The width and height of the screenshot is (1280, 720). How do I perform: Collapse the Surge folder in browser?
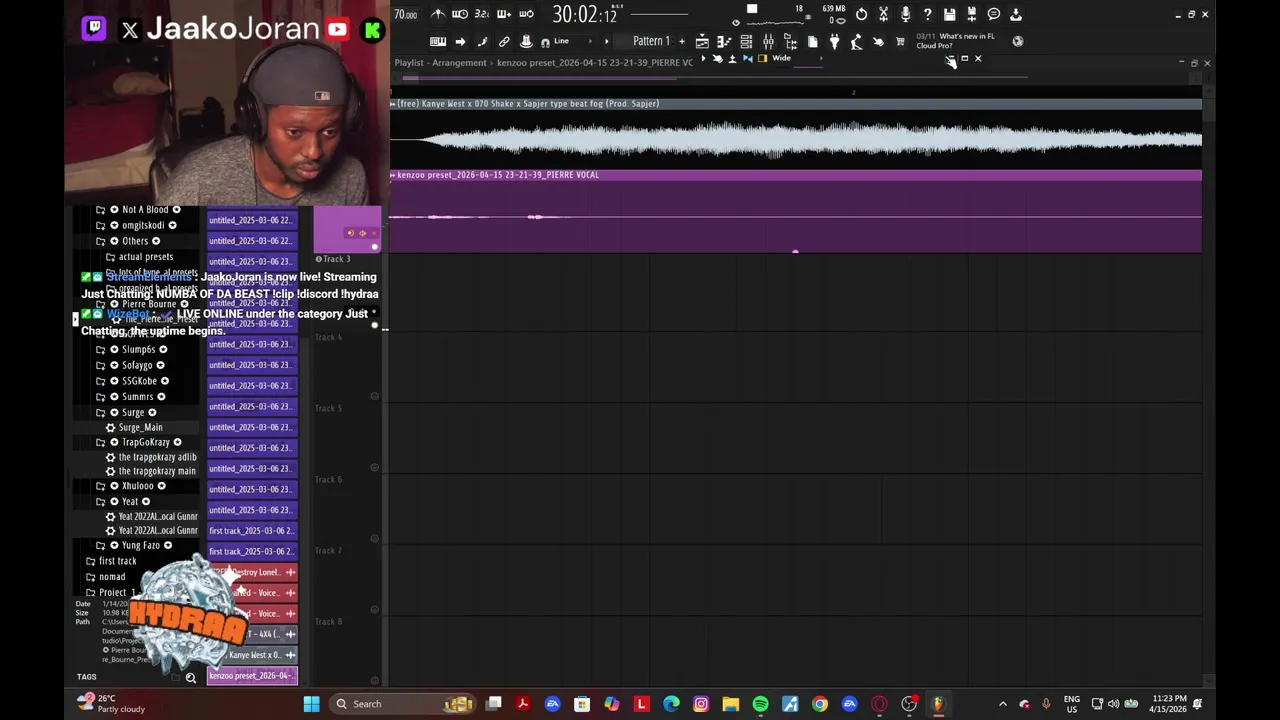[x=100, y=412]
